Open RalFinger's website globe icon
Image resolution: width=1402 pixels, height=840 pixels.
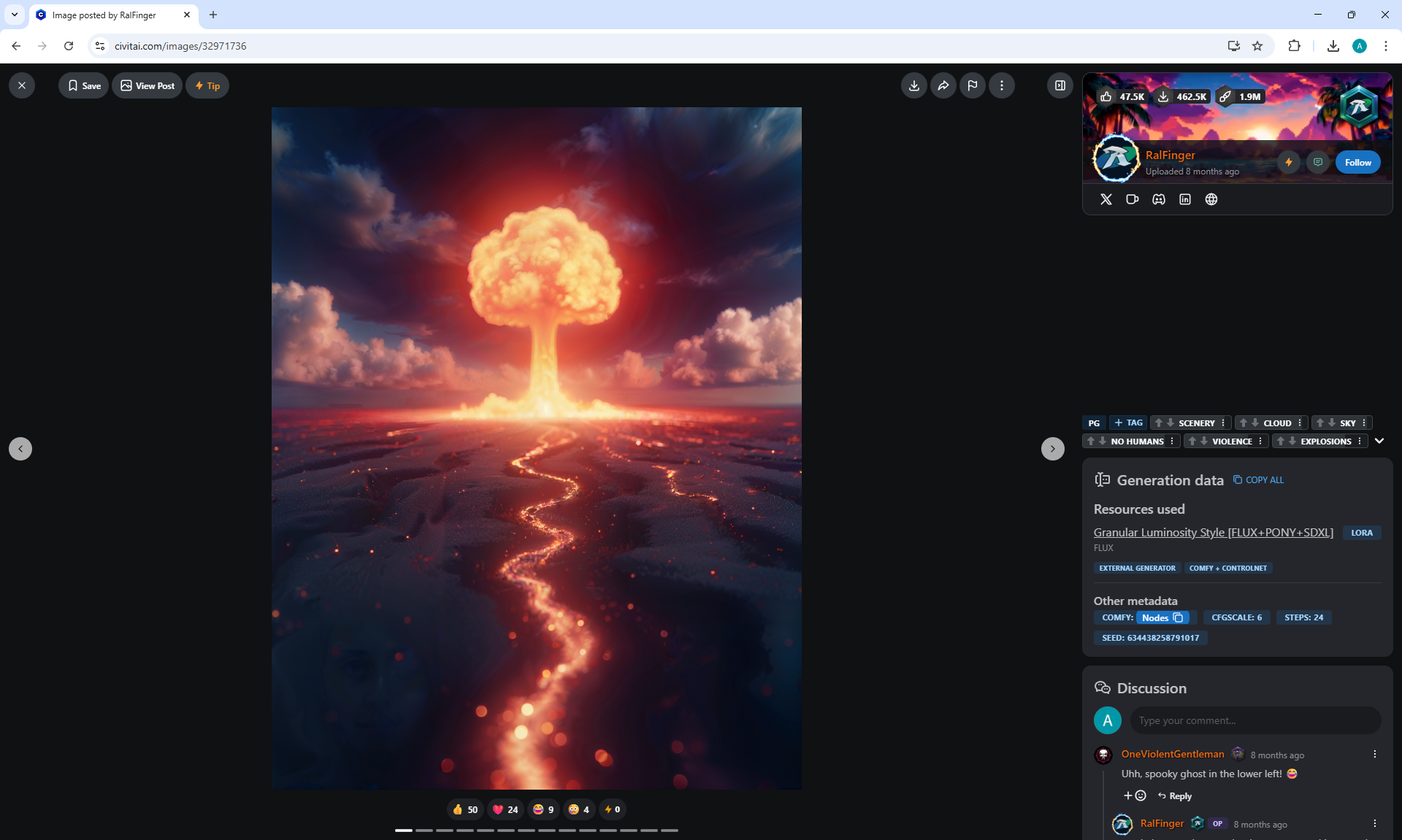click(x=1211, y=199)
